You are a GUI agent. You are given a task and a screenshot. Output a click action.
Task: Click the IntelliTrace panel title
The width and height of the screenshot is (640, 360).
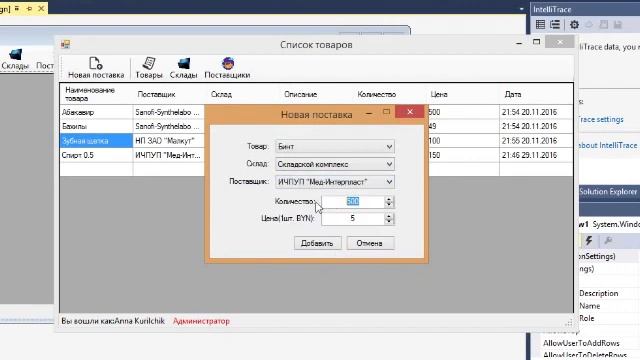[552, 9]
